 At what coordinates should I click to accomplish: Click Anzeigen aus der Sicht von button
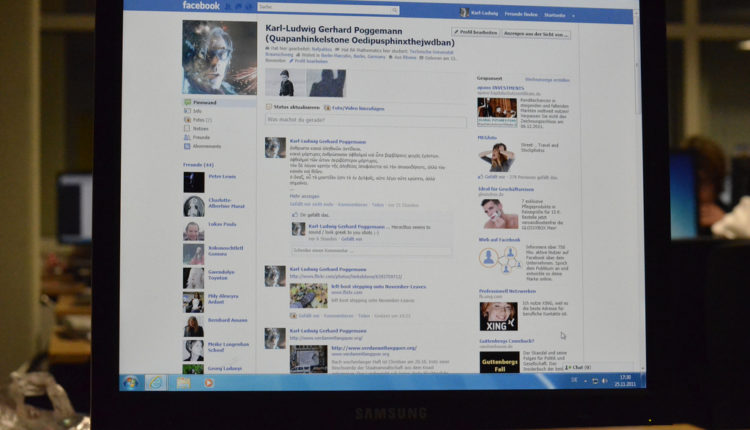tap(536, 34)
